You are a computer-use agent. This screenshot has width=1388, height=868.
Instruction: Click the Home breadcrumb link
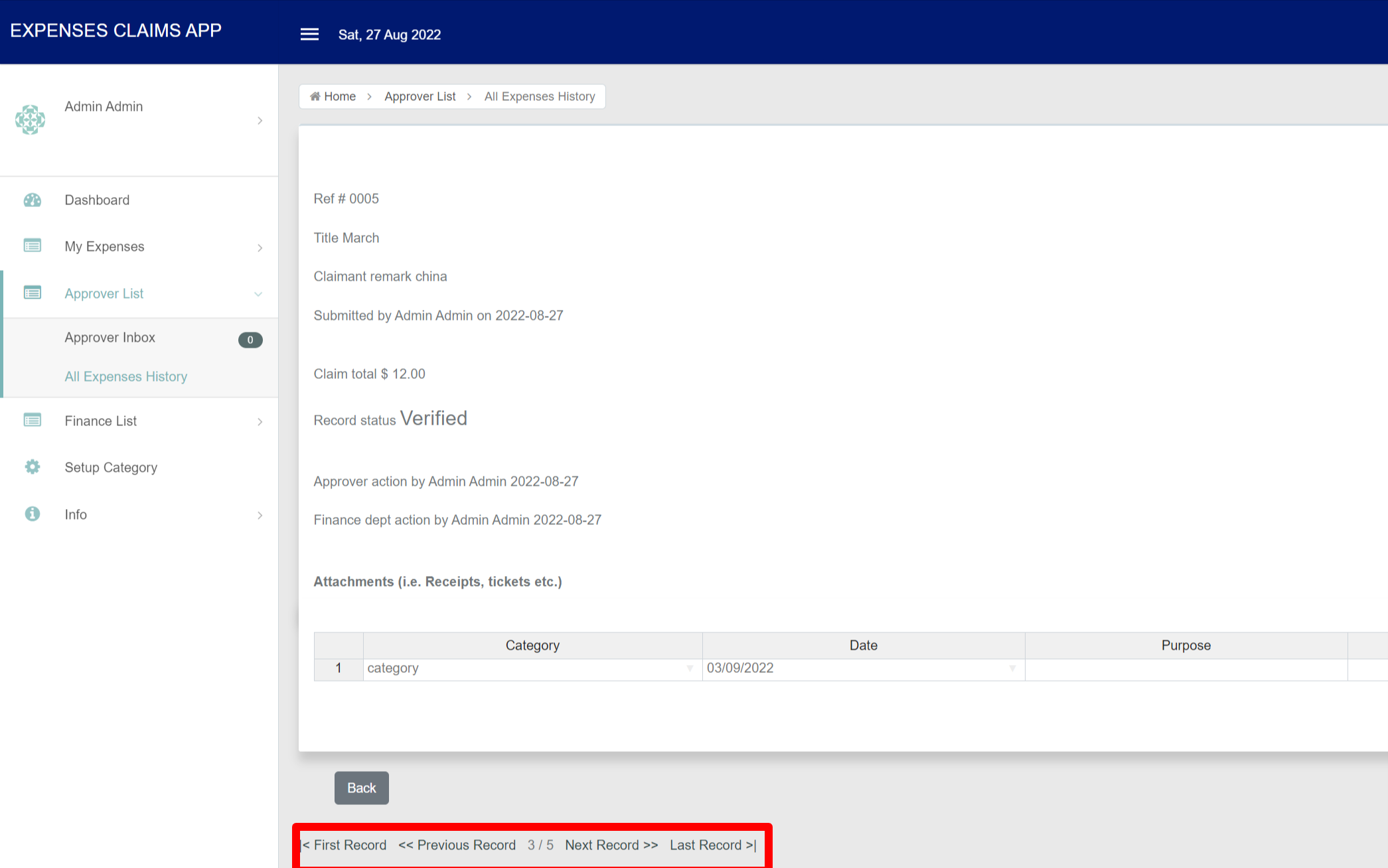tap(333, 96)
